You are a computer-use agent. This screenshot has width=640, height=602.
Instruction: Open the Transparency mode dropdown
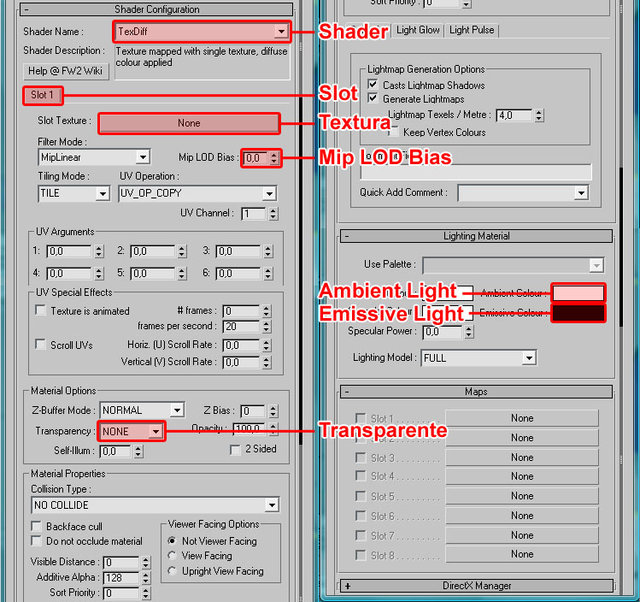click(155, 431)
